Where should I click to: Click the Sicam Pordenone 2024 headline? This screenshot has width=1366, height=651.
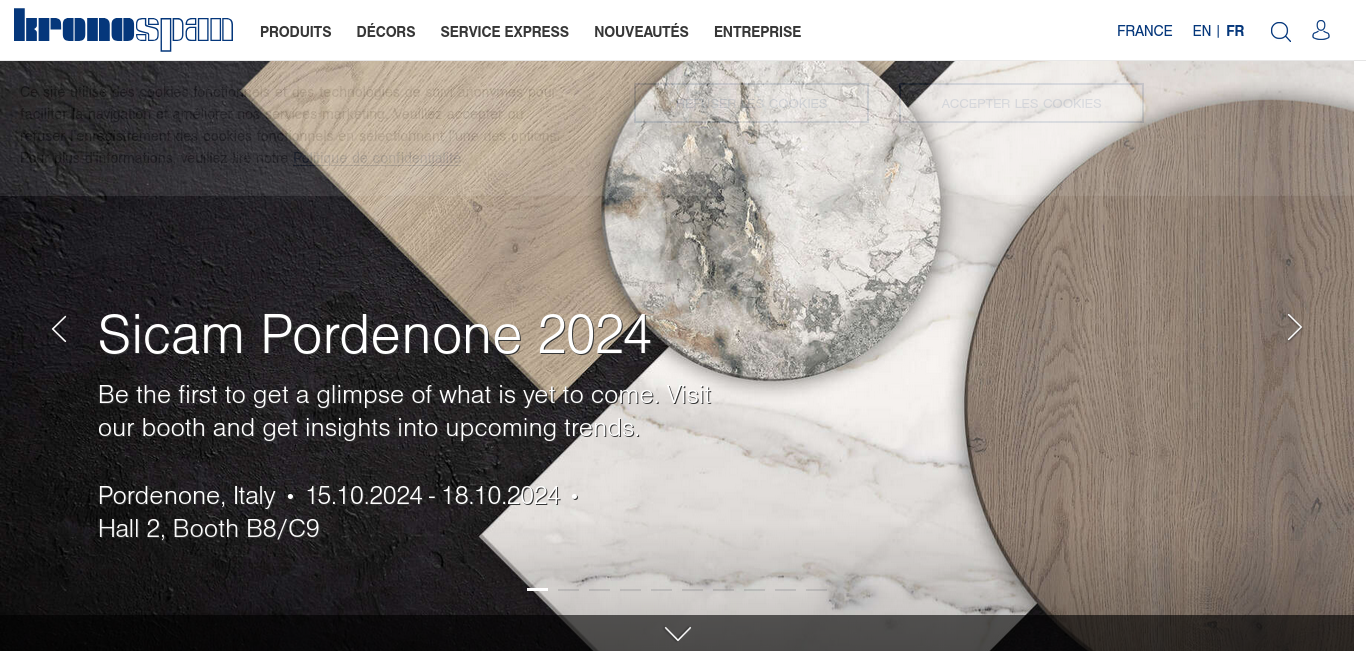[x=375, y=334]
